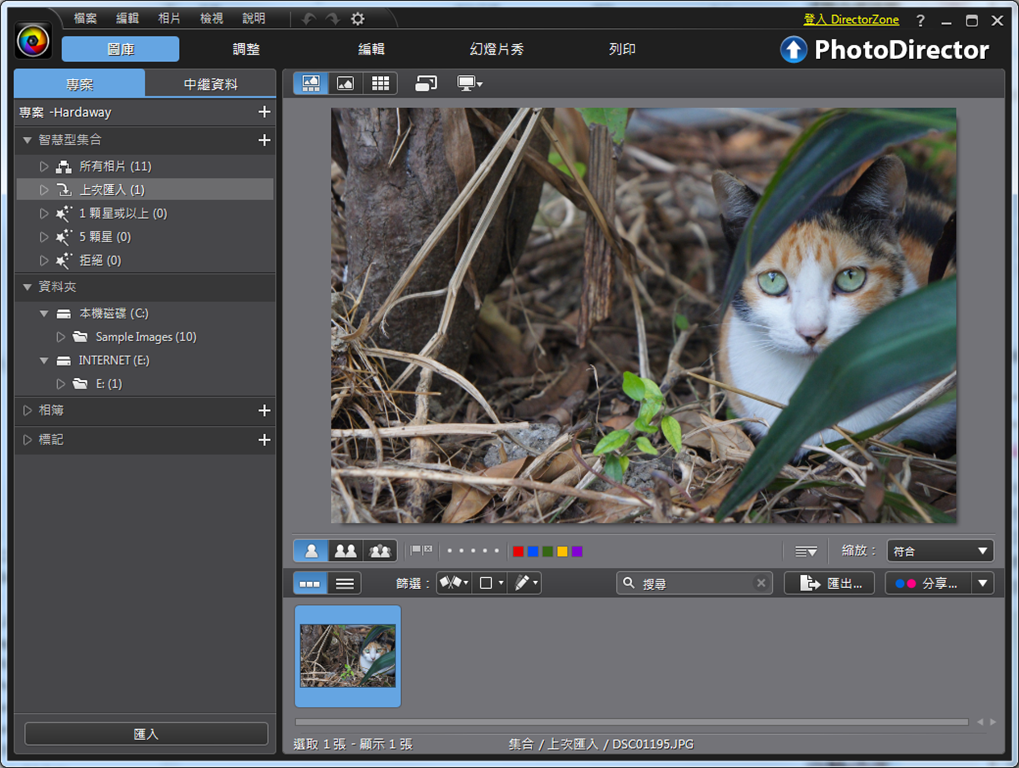Mark photo as rejected with X flag
1019x768 pixels.
(428, 550)
